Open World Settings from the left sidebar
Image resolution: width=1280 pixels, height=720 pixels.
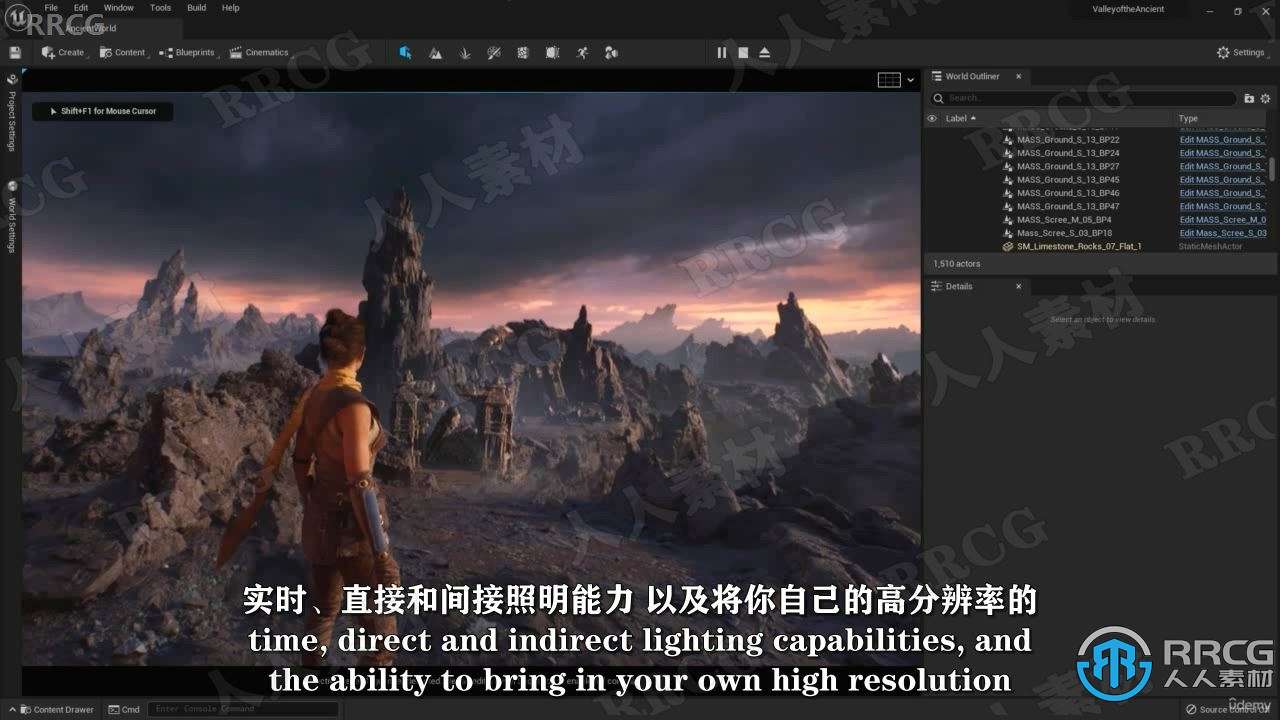point(12,217)
